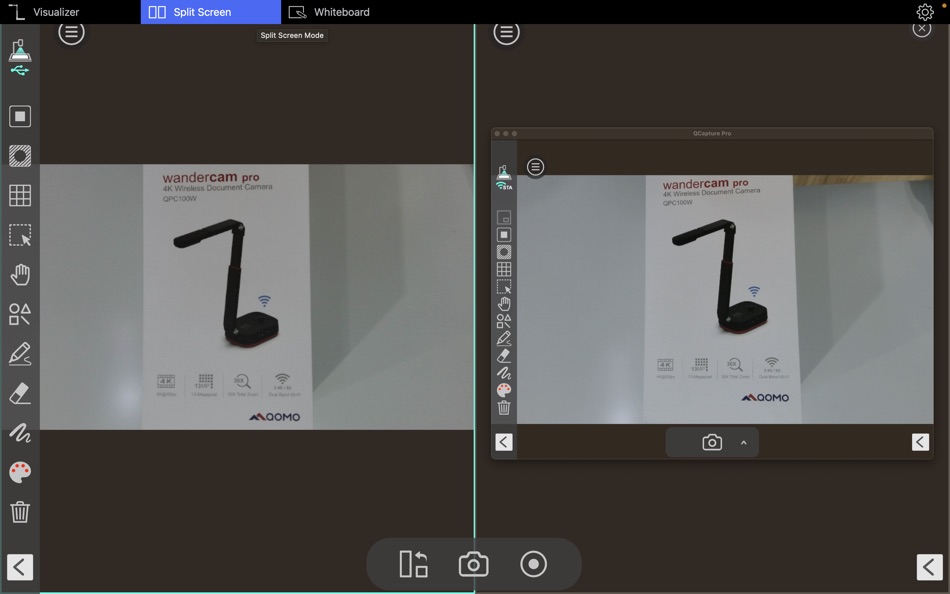Choose the line stroke style in left toolbar

point(20,433)
